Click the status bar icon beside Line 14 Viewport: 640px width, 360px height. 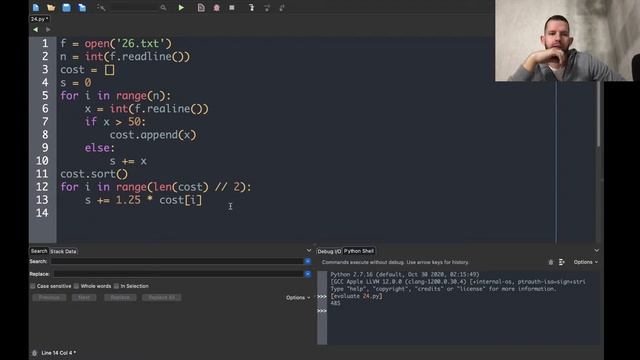(35, 353)
